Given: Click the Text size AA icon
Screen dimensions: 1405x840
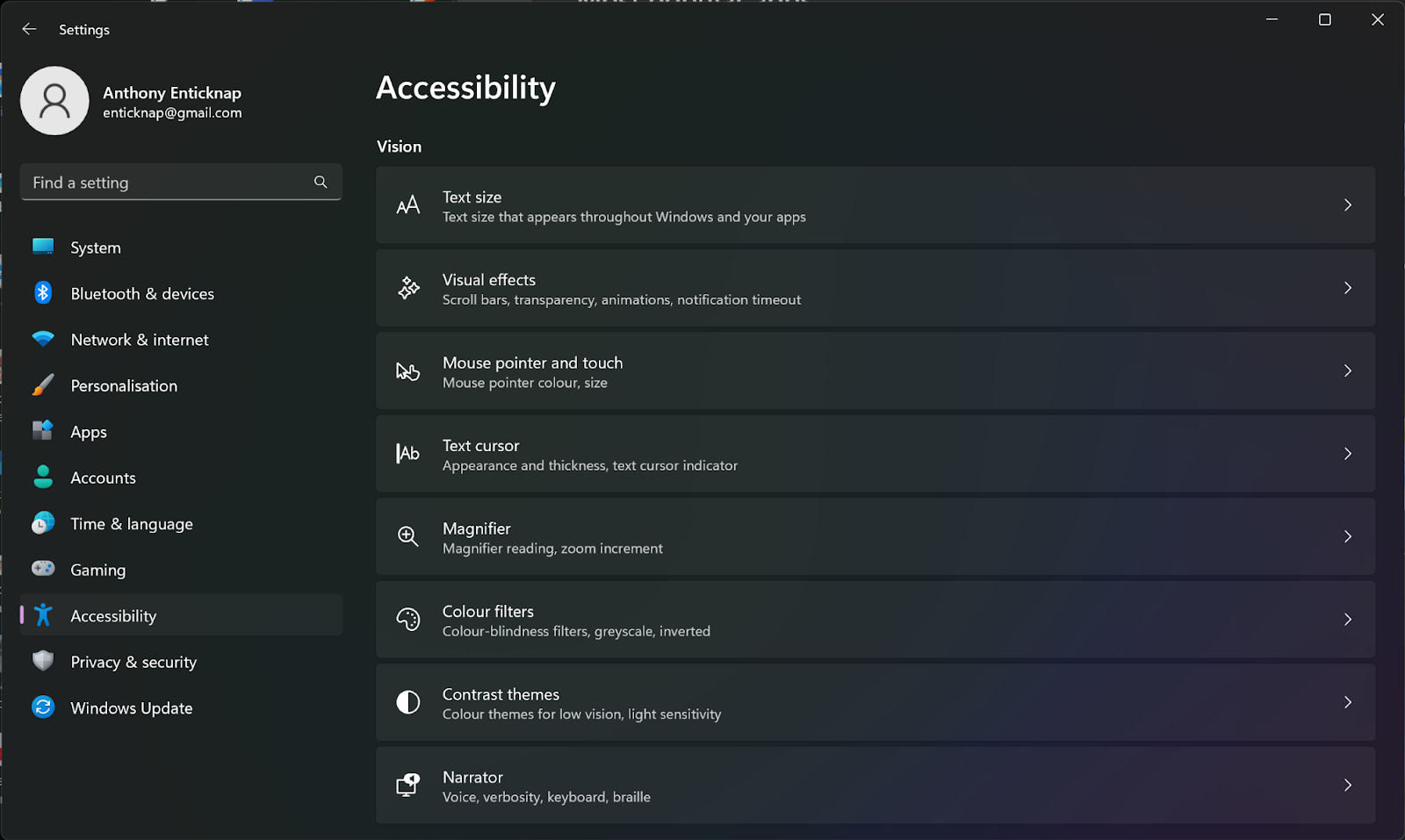Looking at the screenshot, I should (408, 205).
